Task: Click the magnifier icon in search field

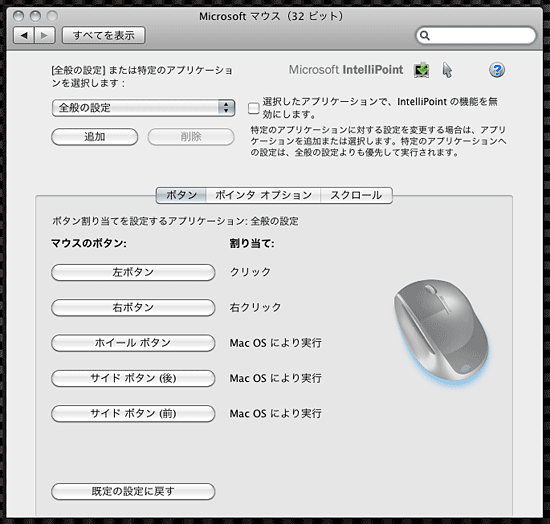Action: coord(425,35)
